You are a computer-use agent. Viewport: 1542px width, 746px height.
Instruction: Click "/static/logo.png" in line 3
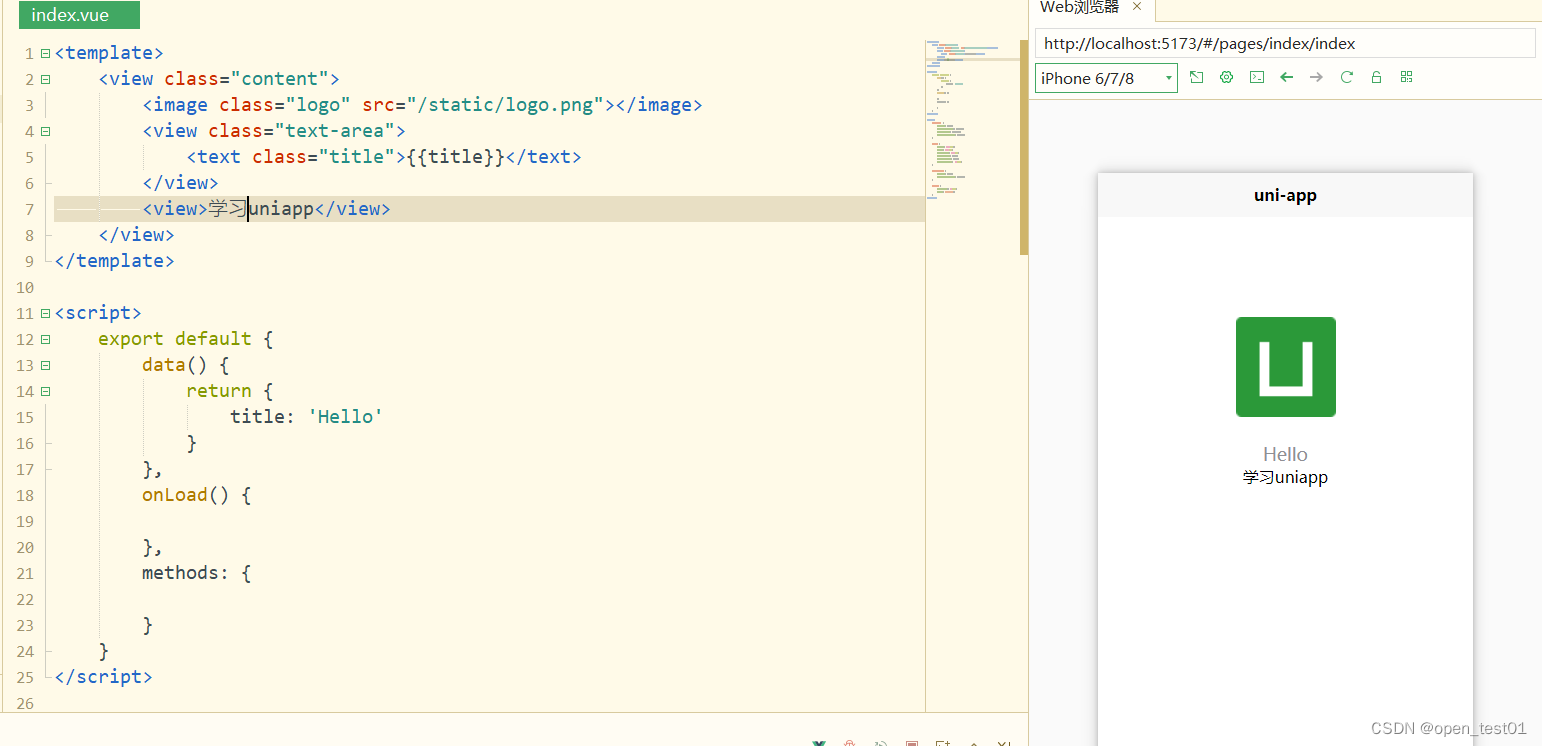(504, 105)
